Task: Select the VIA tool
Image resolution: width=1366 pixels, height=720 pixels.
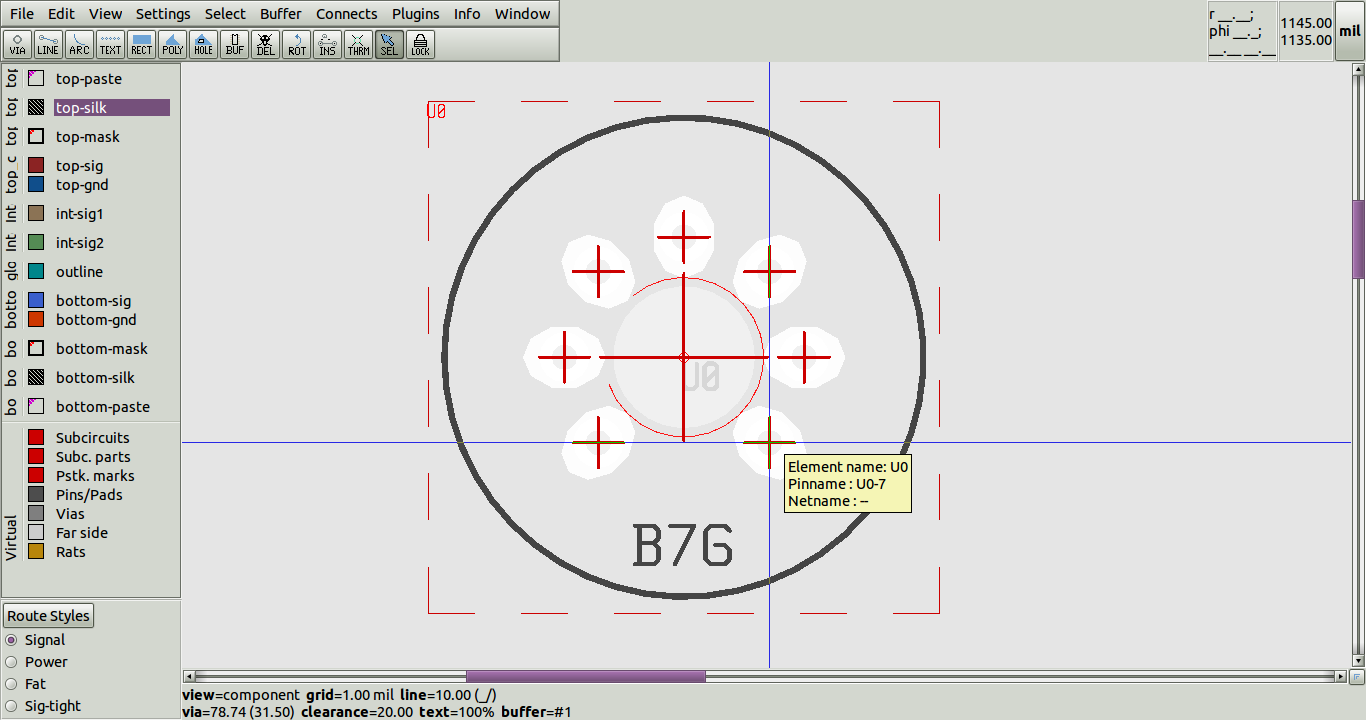Action: click(x=18, y=45)
